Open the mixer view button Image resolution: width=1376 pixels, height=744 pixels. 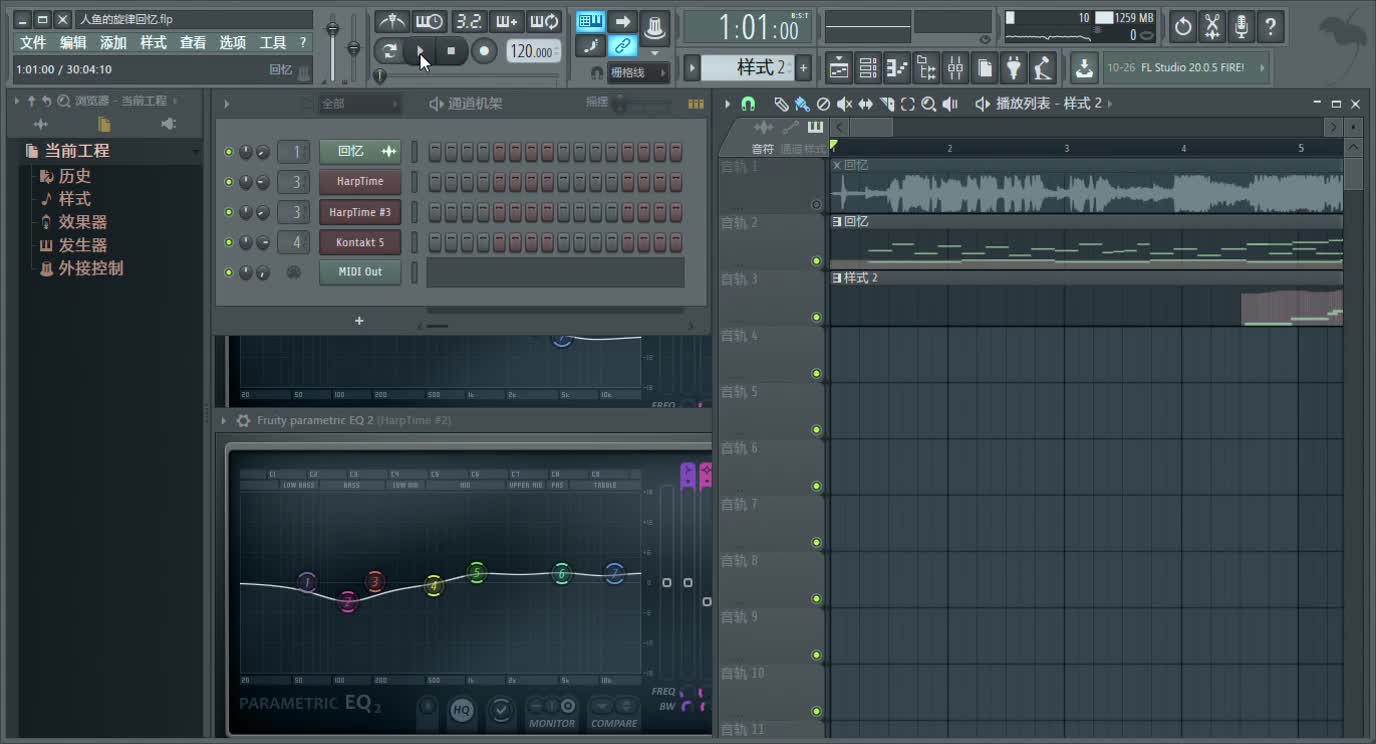coord(955,68)
